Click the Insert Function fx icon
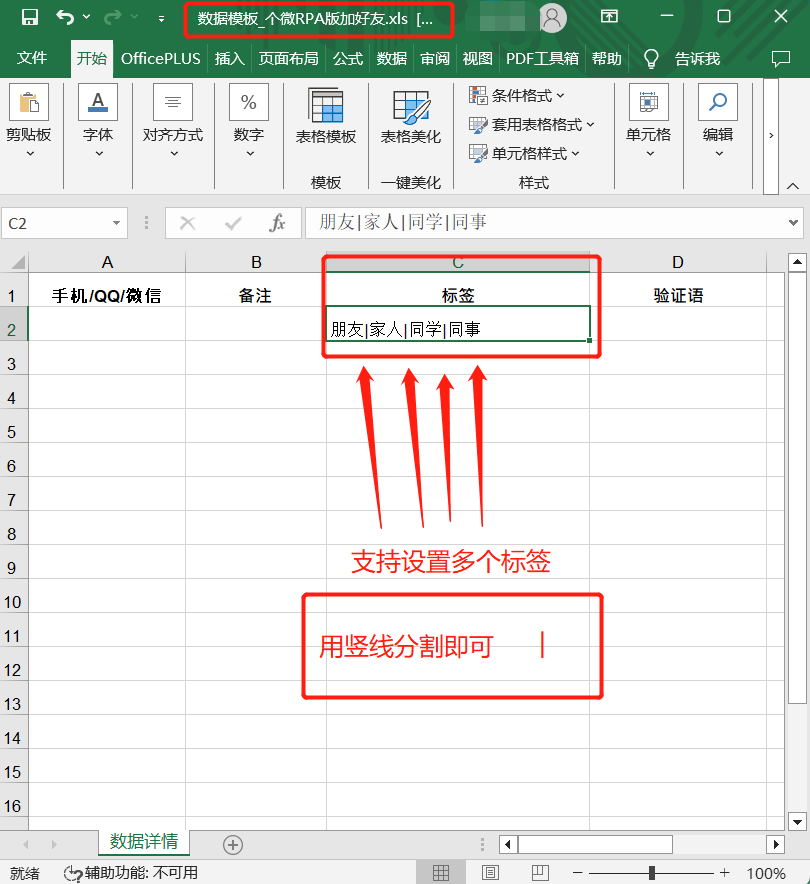This screenshot has width=810, height=884. coord(277,223)
